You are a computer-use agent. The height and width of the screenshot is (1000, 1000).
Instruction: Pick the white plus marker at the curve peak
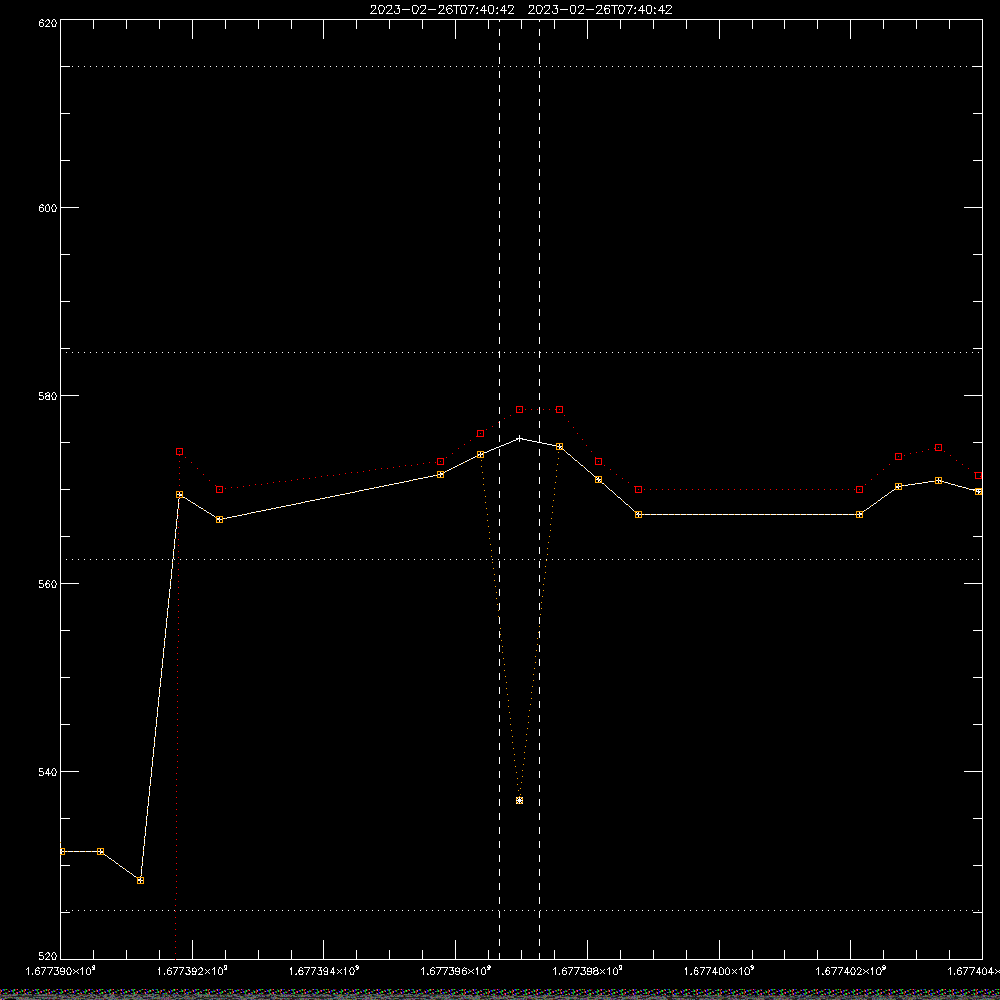520,439
